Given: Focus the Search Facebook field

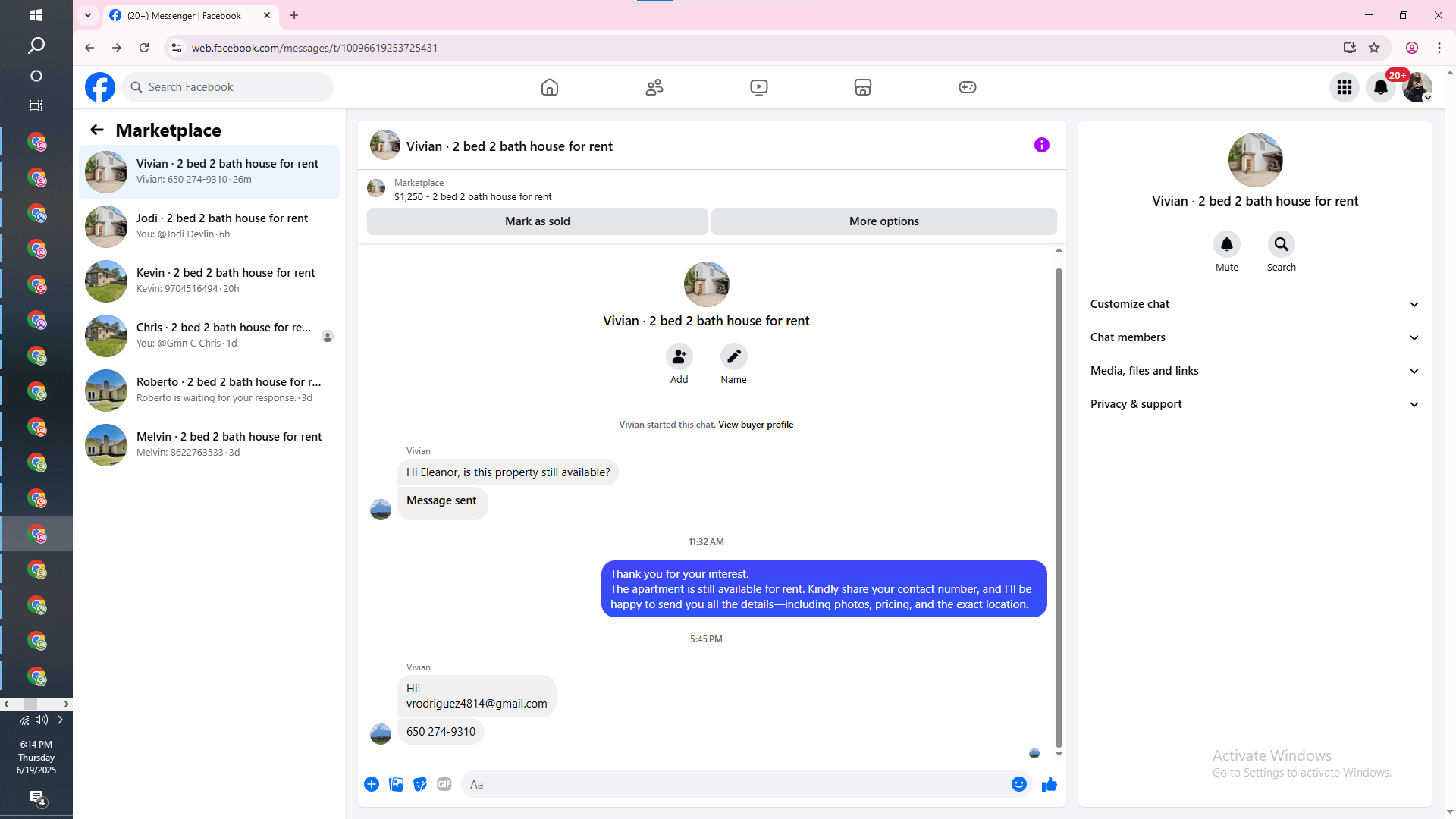Looking at the screenshot, I should point(227,87).
